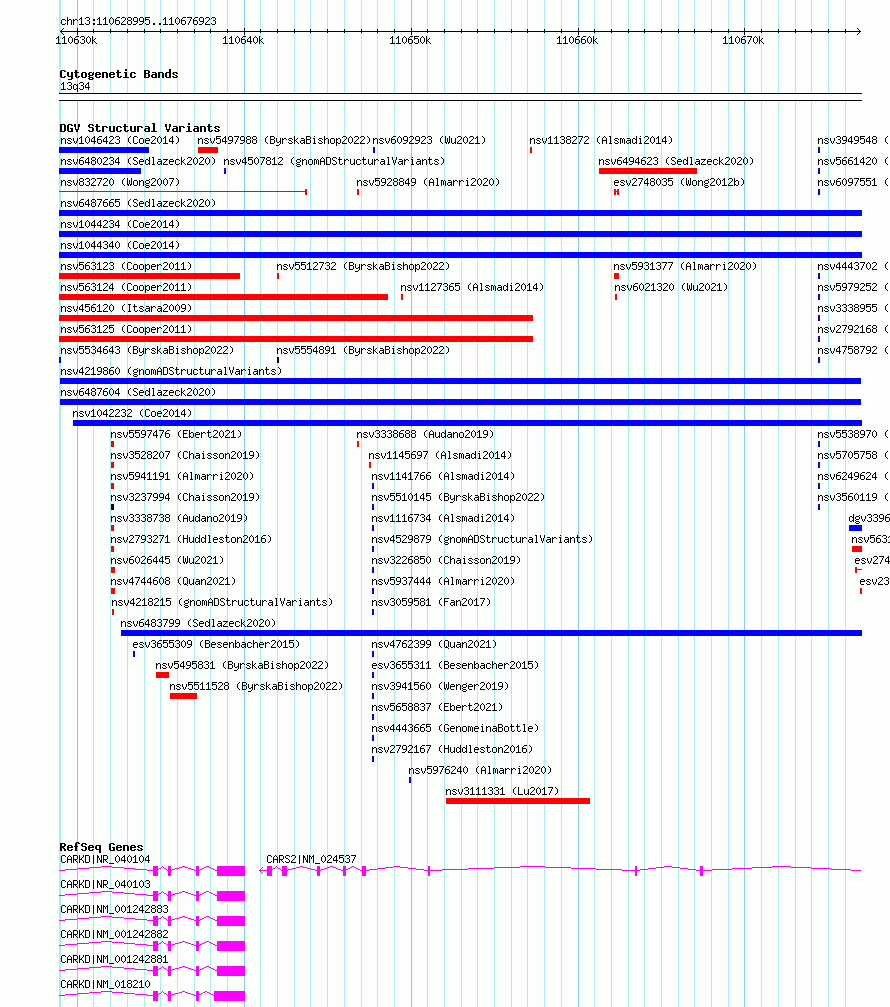890x1007 pixels.
Task: Open the CARKD|NR_040104 transcript label
Action: [x=105, y=859]
